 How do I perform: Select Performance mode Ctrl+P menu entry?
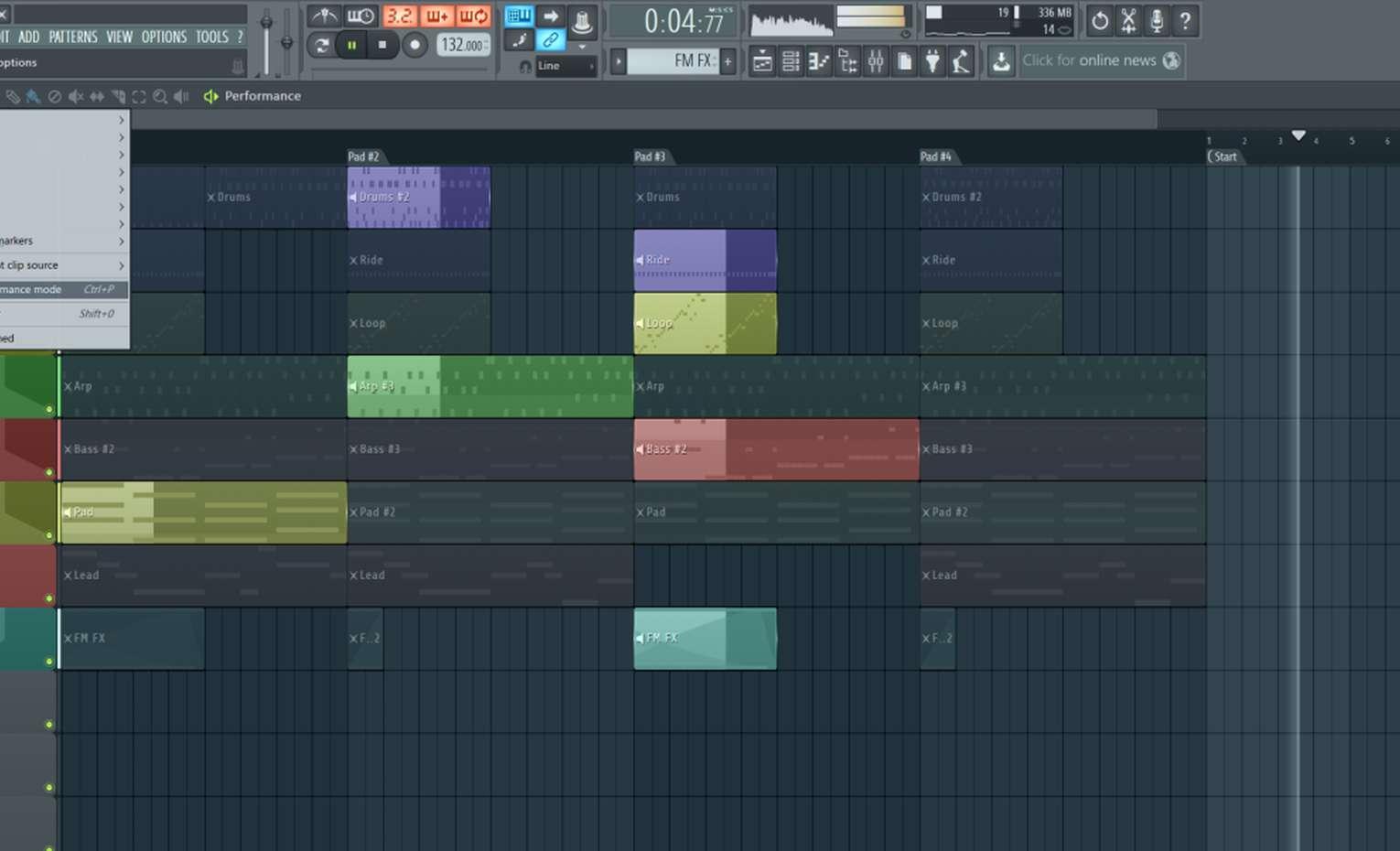point(63,289)
